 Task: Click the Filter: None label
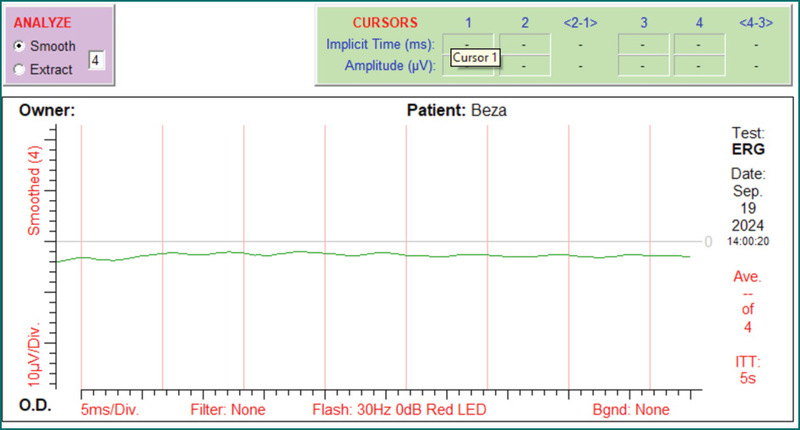[x=226, y=410]
